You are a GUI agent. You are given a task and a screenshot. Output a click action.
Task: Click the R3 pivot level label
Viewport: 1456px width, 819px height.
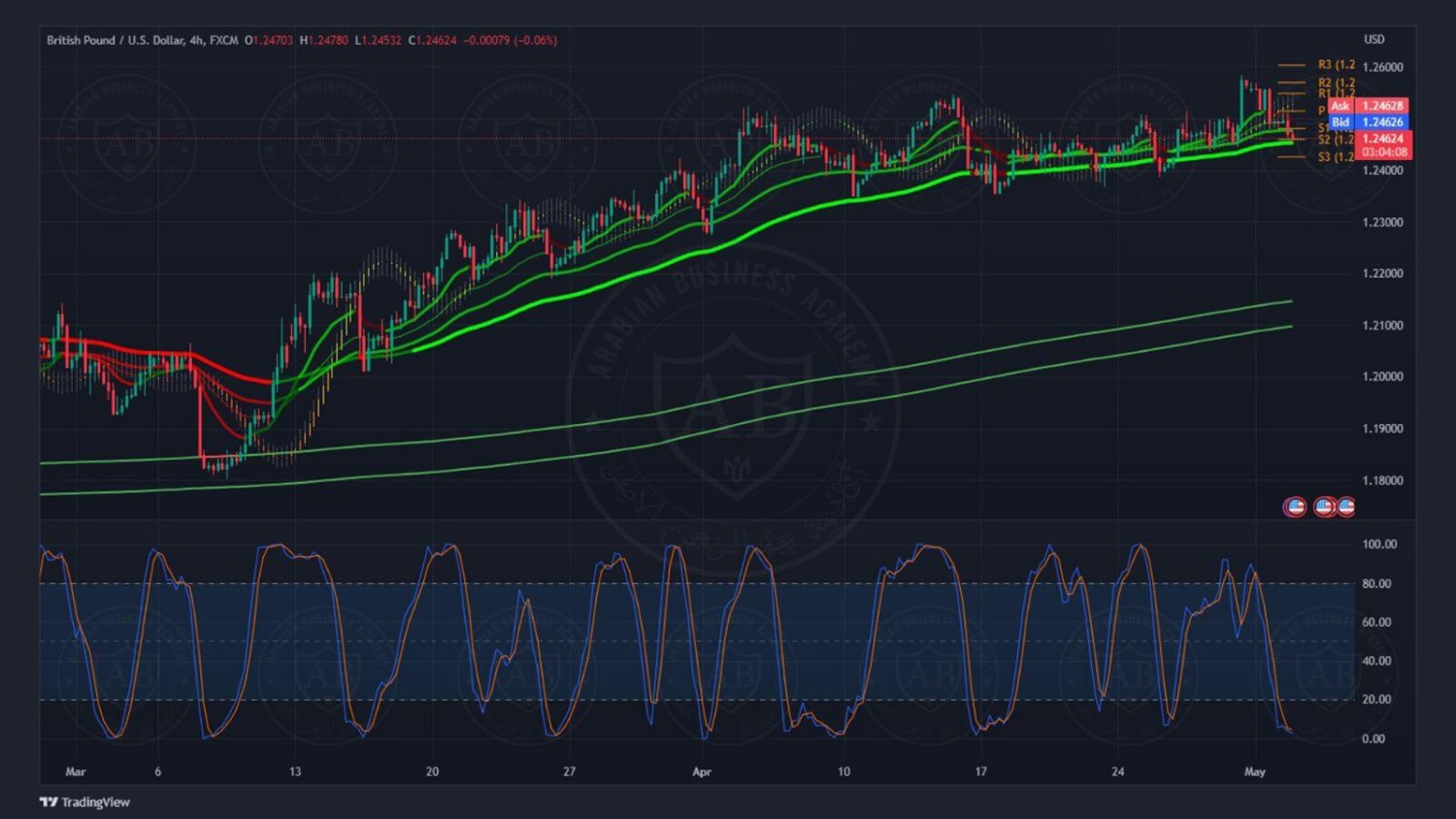tap(1336, 65)
